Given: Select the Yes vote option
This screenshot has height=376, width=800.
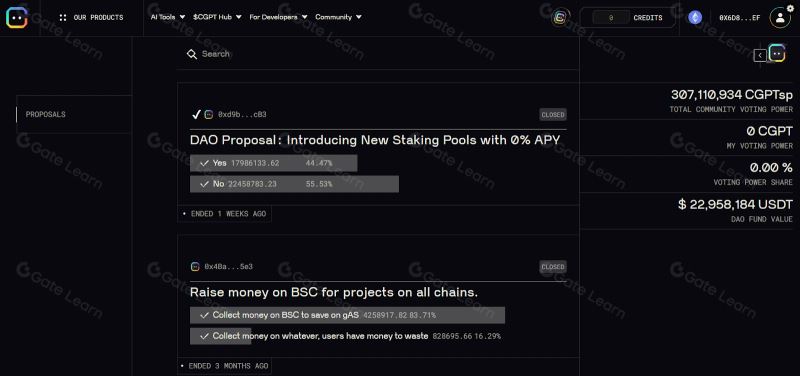Looking at the screenshot, I should pos(273,163).
